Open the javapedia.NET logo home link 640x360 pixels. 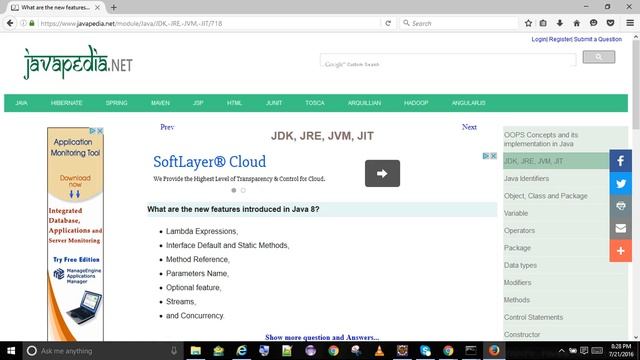click(x=78, y=62)
